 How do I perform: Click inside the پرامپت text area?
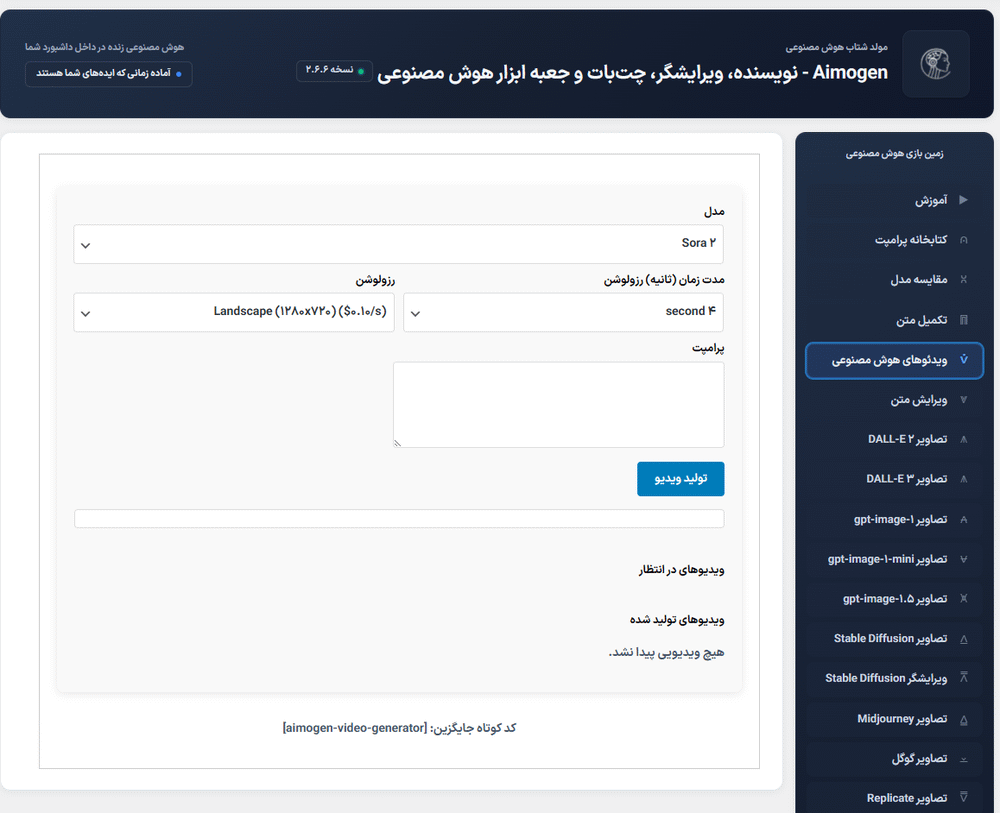[x=559, y=404]
